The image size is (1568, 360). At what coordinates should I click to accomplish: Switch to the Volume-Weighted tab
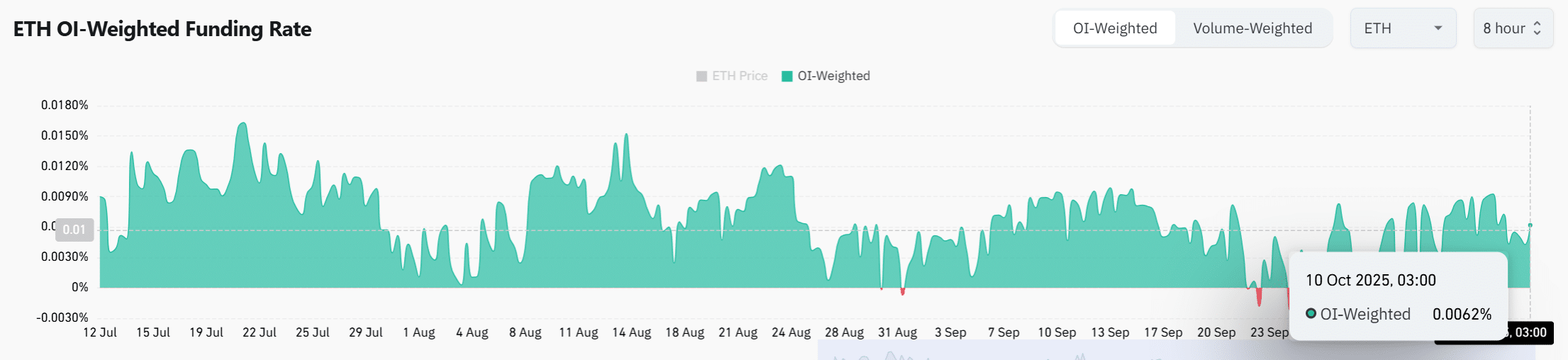[1252, 28]
